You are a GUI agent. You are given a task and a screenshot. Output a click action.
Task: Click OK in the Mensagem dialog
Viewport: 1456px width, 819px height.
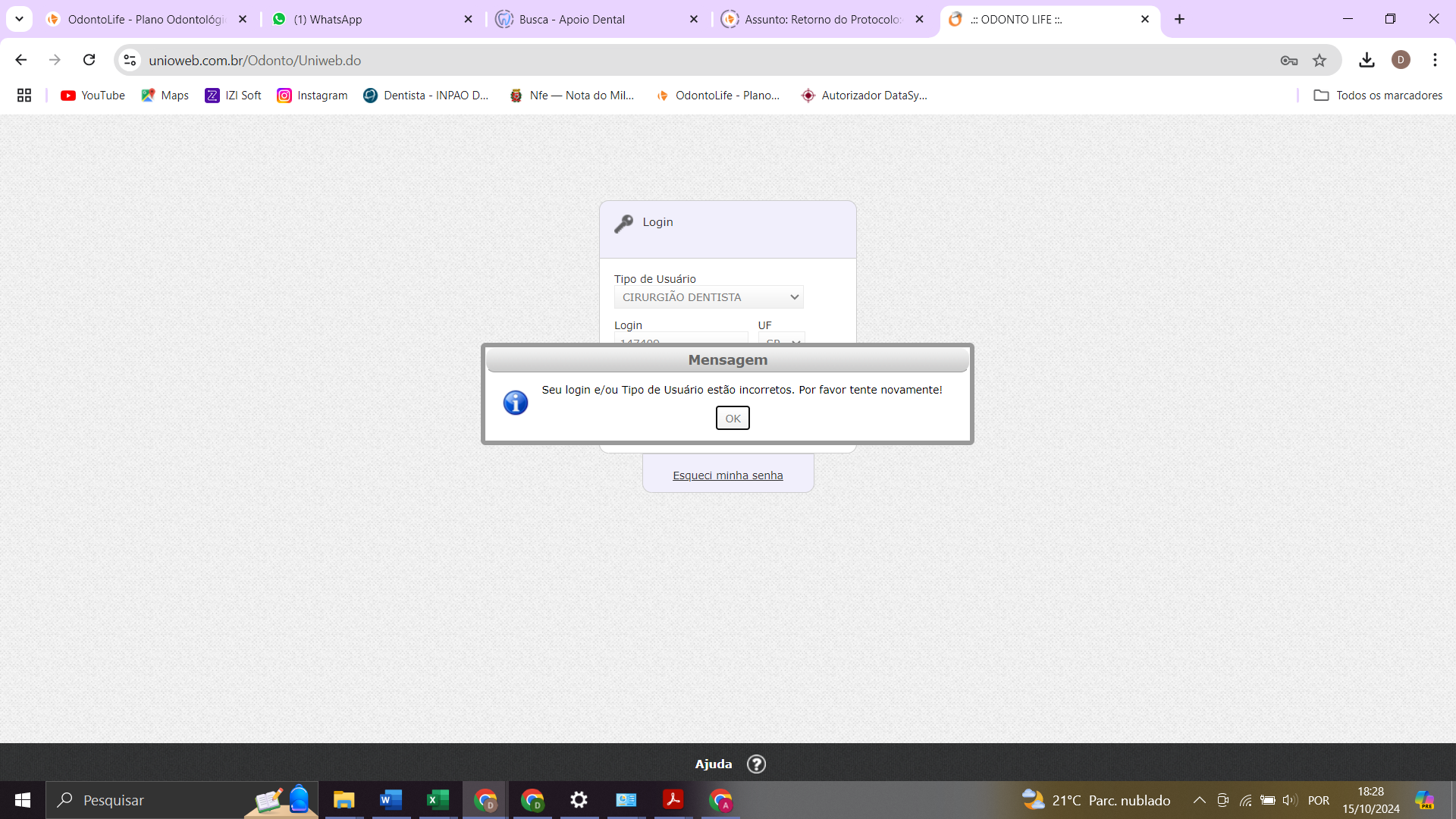pyautogui.click(x=733, y=418)
